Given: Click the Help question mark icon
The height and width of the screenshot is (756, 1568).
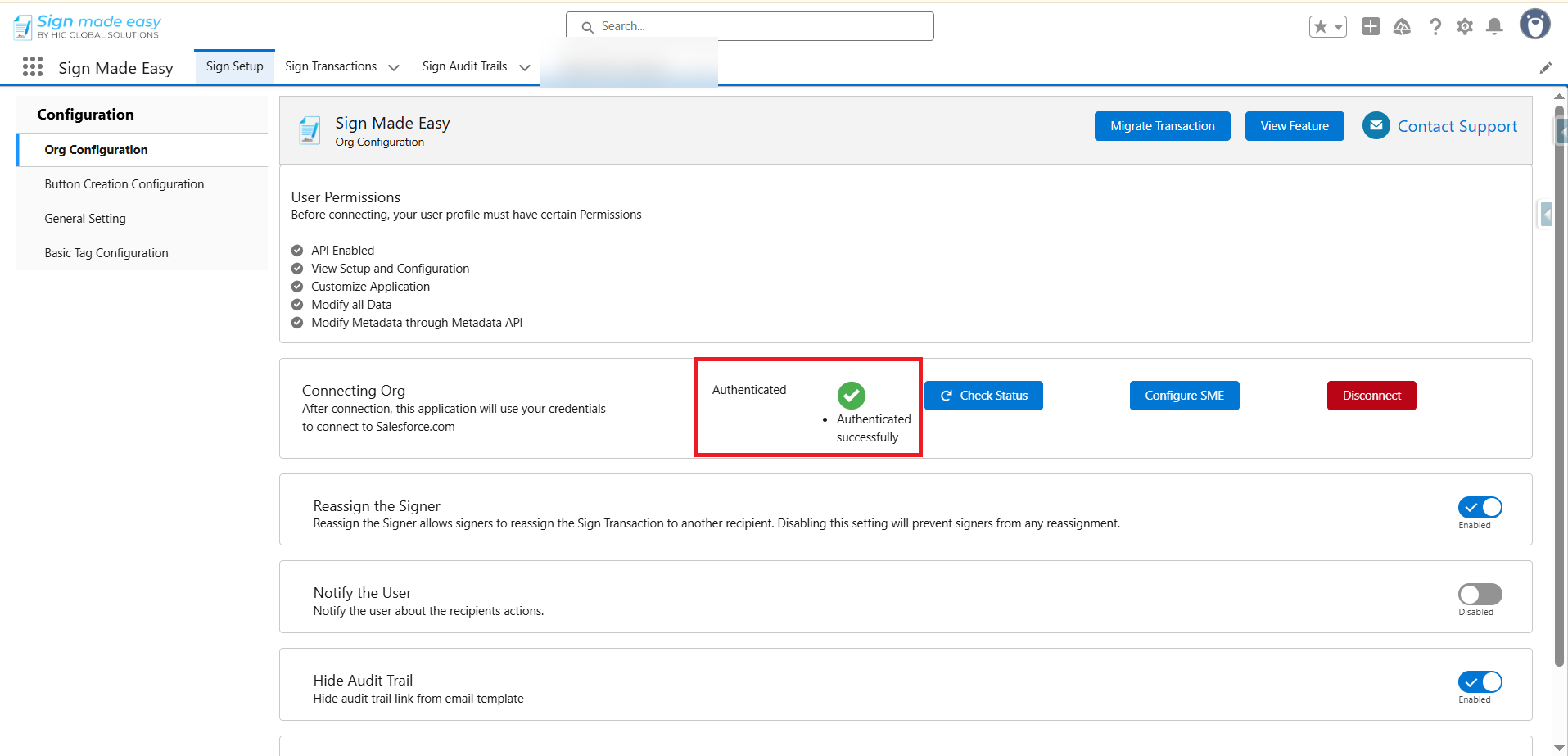Looking at the screenshot, I should tap(1435, 27).
